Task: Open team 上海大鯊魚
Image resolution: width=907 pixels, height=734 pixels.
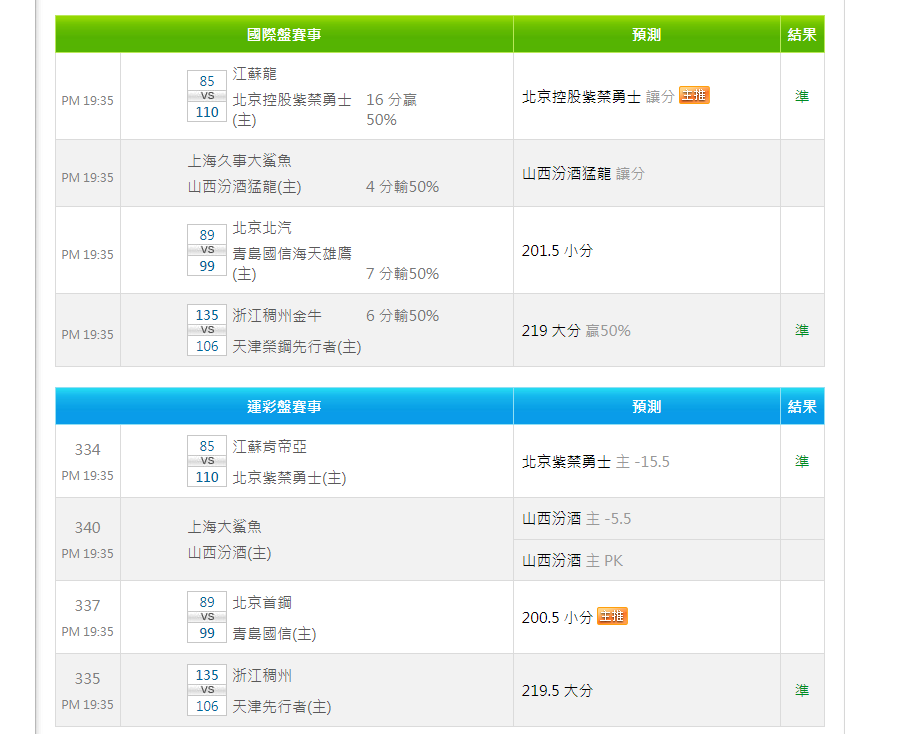Action: (224, 526)
